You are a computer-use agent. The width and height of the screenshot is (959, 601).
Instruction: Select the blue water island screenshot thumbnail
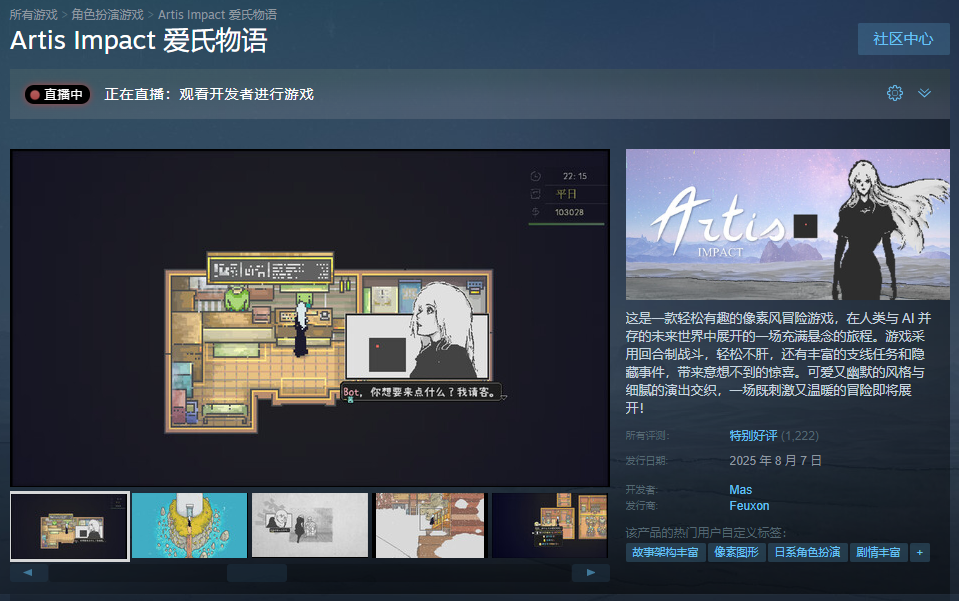(190, 526)
